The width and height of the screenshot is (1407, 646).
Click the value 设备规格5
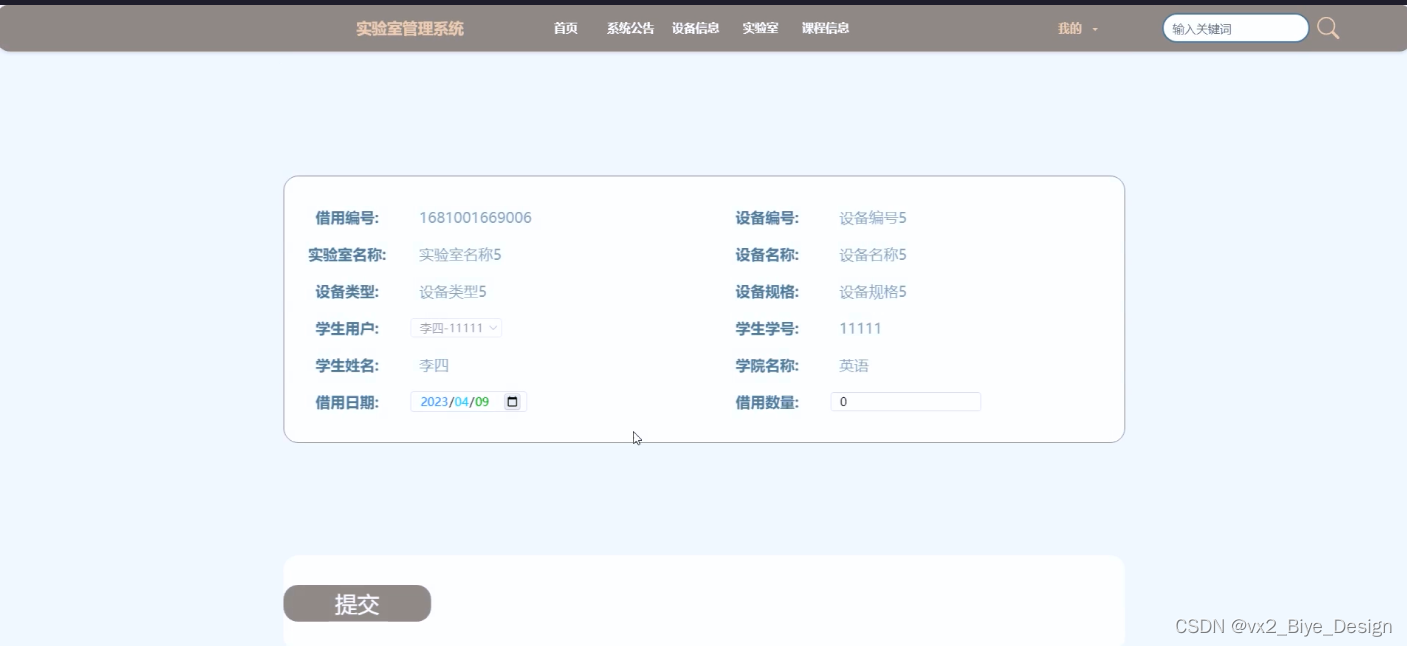click(873, 292)
